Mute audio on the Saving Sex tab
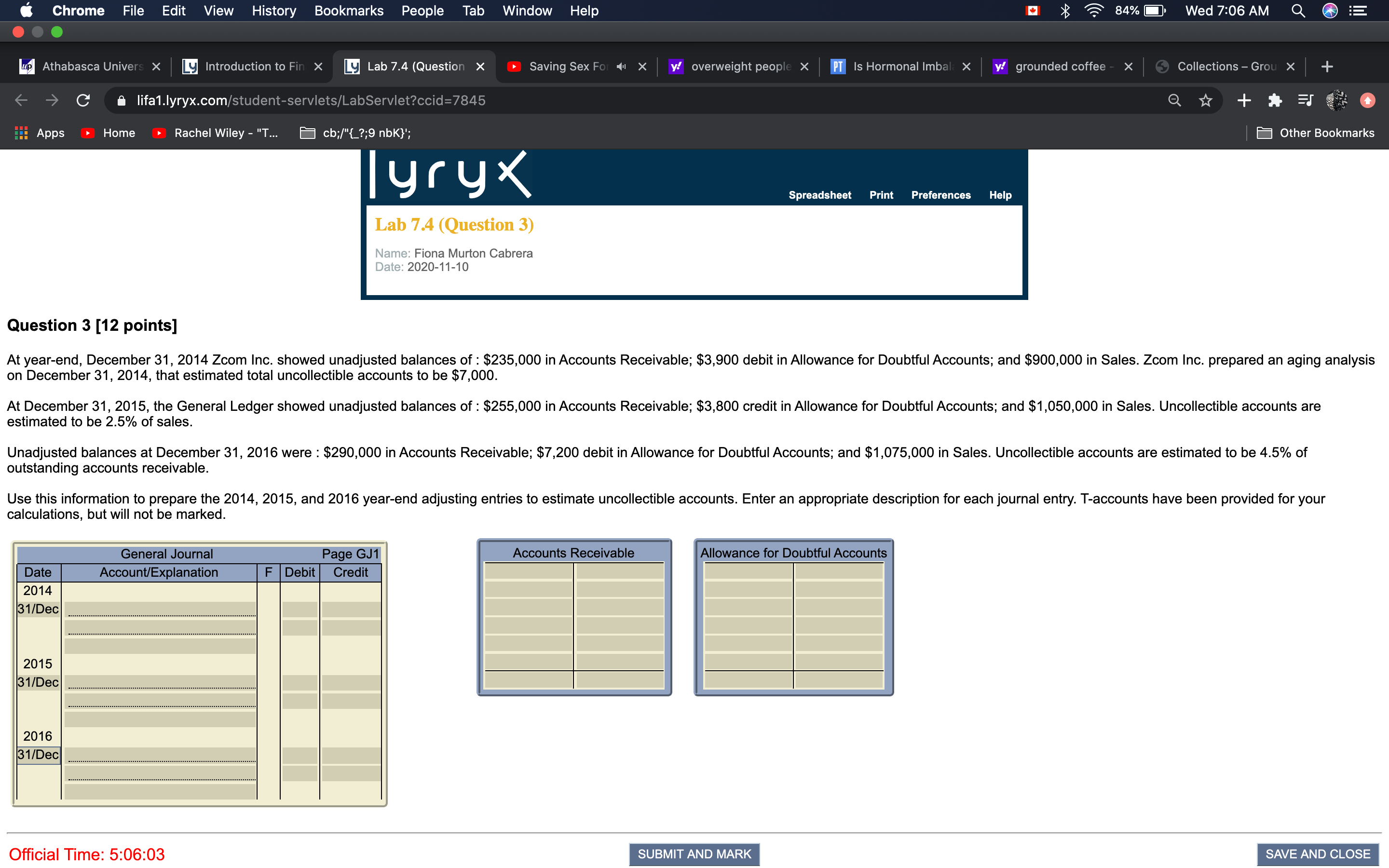The width and height of the screenshot is (1389, 868). point(621,66)
